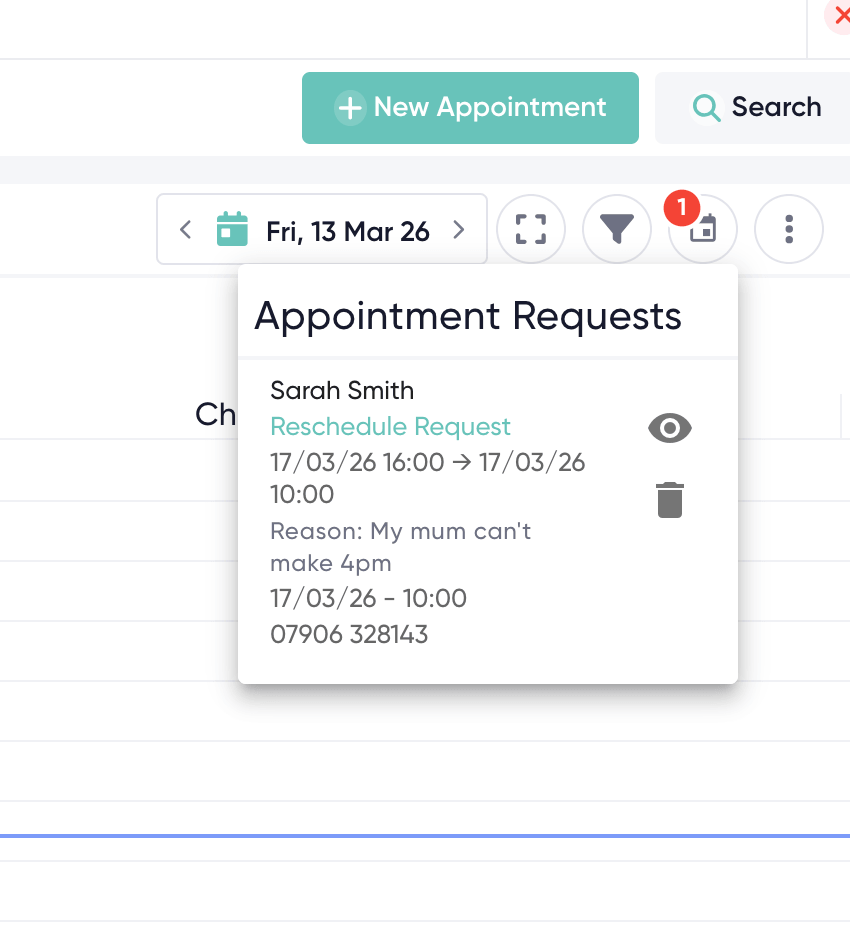The width and height of the screenshot is (850, 952).
Task: Click the New Appointment button
Action: coord(470,108)
